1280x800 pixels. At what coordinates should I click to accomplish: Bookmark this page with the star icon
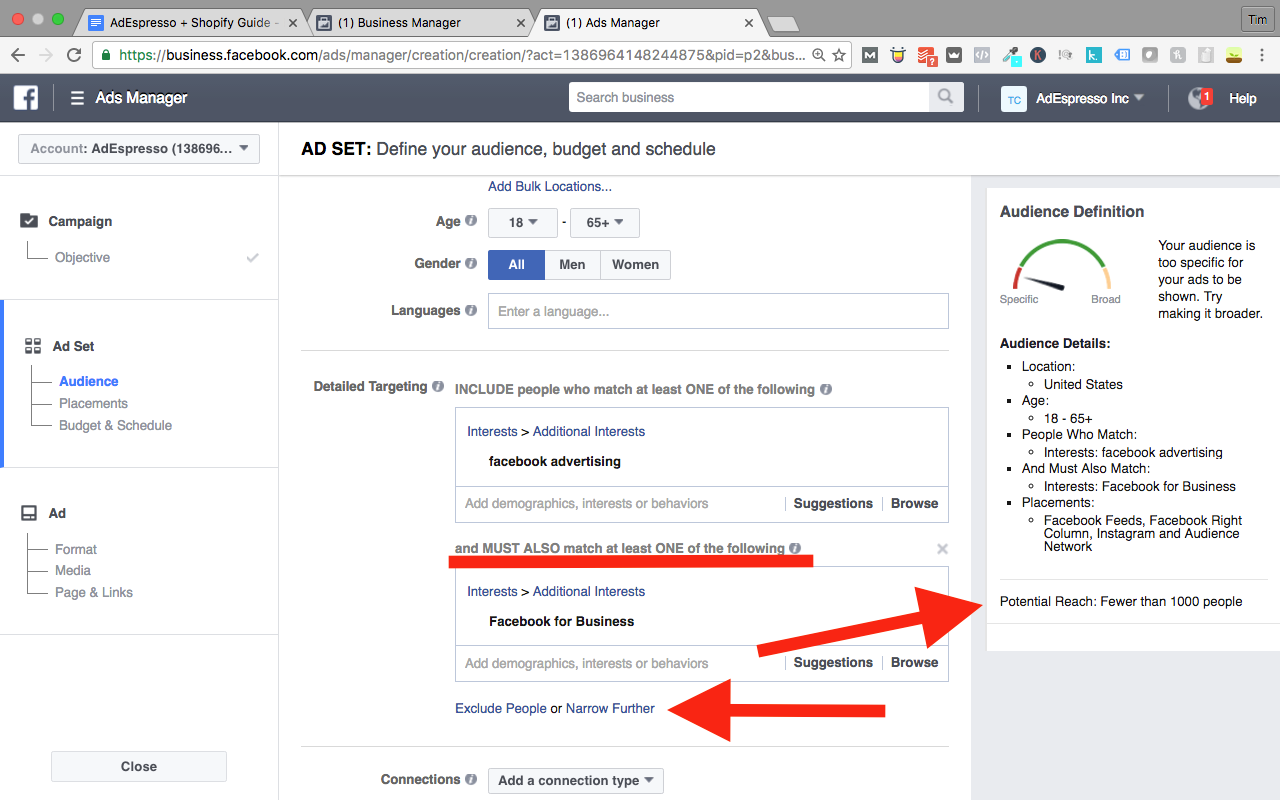point(839,55)
